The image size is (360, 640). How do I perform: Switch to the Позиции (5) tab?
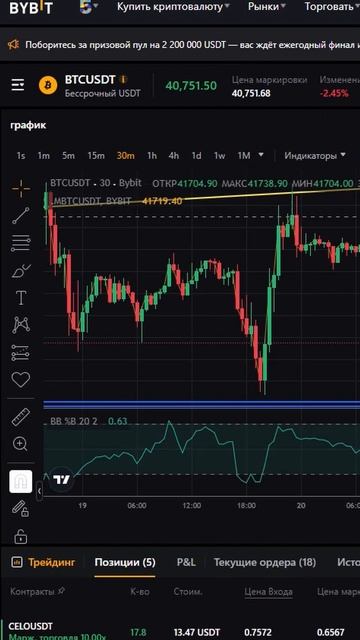125,562
